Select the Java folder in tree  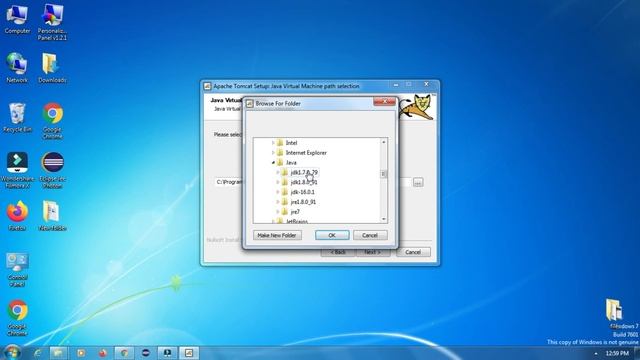tap(291, 162)
